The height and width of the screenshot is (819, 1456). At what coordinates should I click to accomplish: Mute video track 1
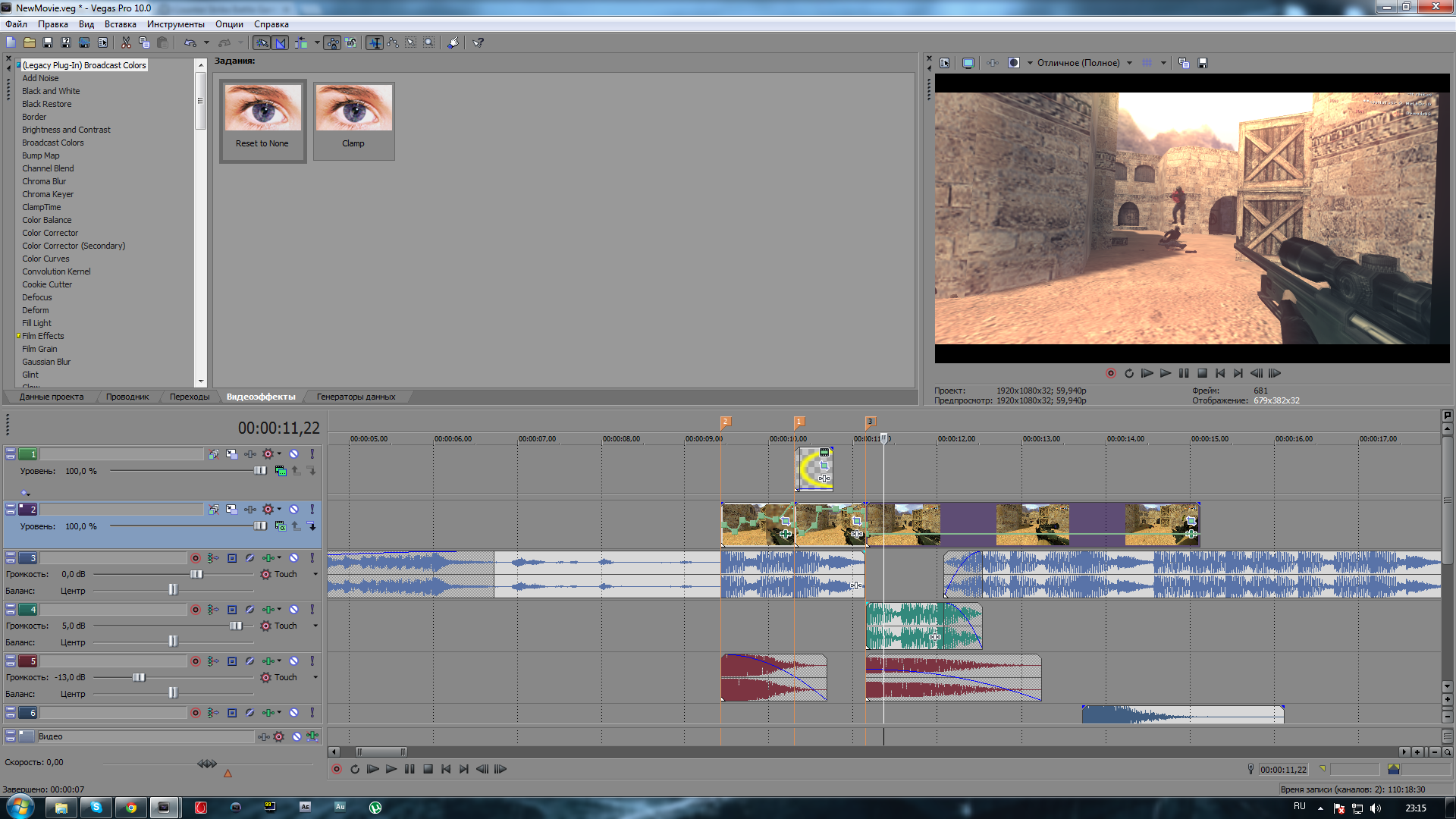pyautogui.click(x=293, y=453)
